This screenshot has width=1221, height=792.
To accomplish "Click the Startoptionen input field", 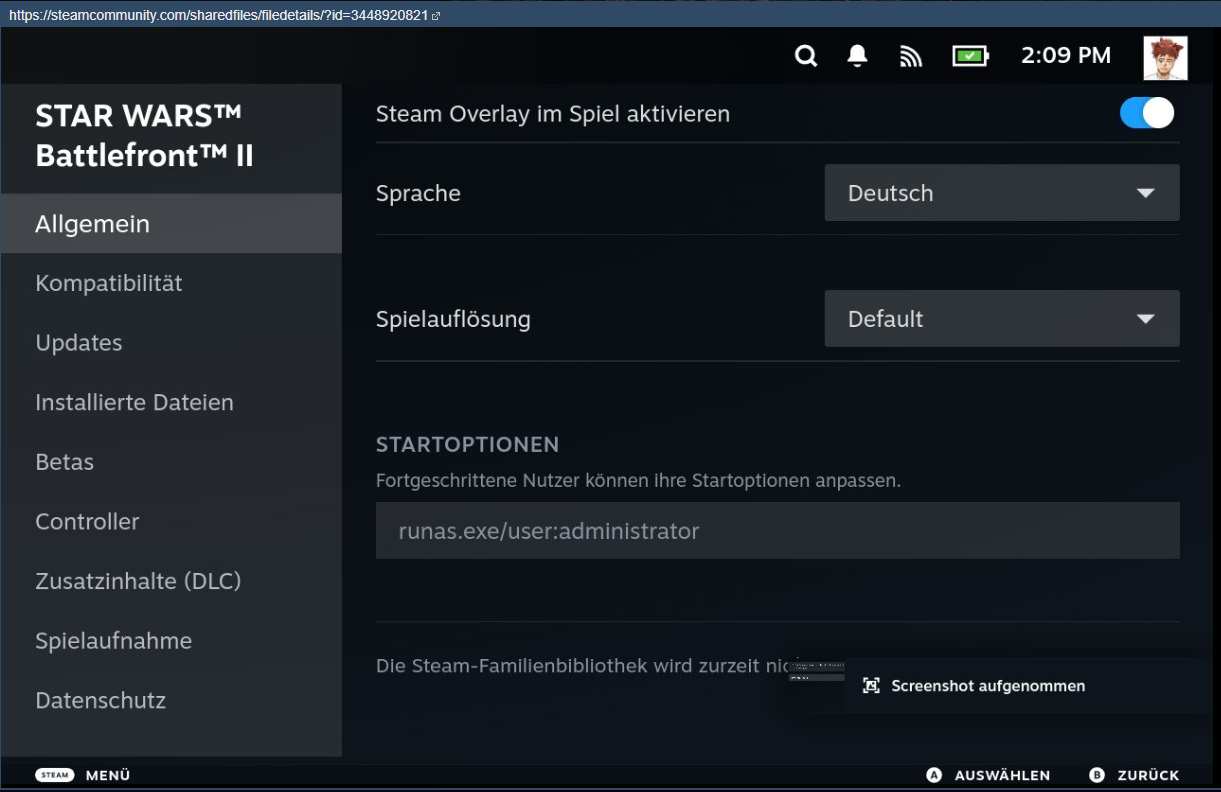I will click(778, 530).
